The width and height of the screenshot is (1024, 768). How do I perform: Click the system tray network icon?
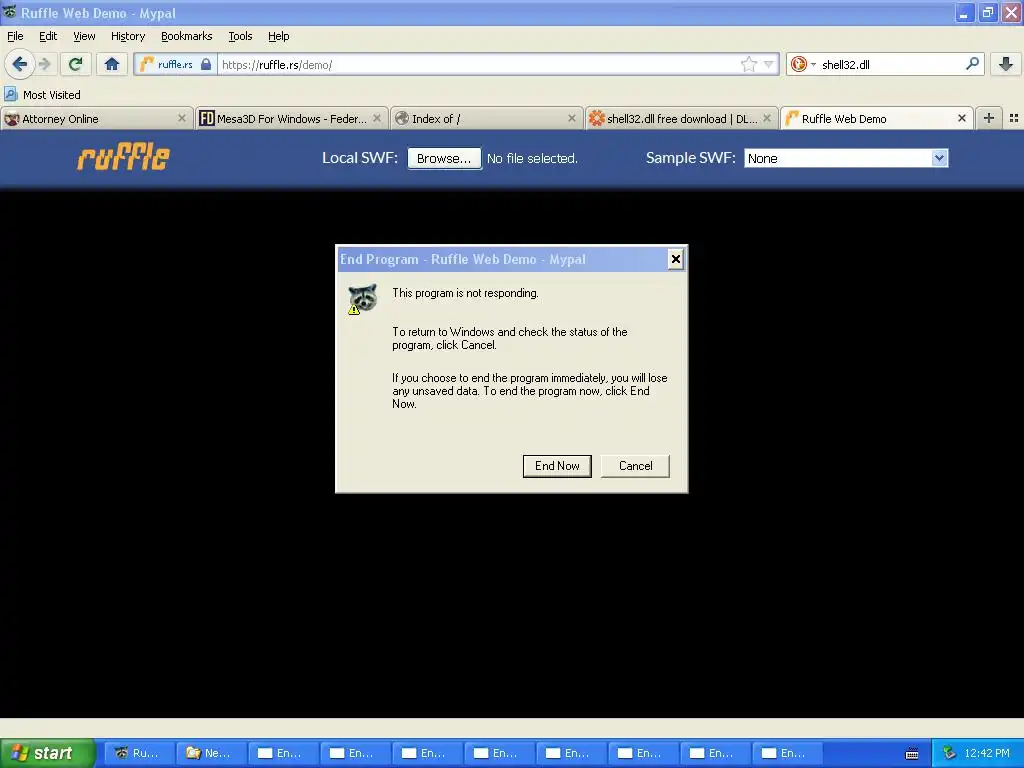pos(950,753)
